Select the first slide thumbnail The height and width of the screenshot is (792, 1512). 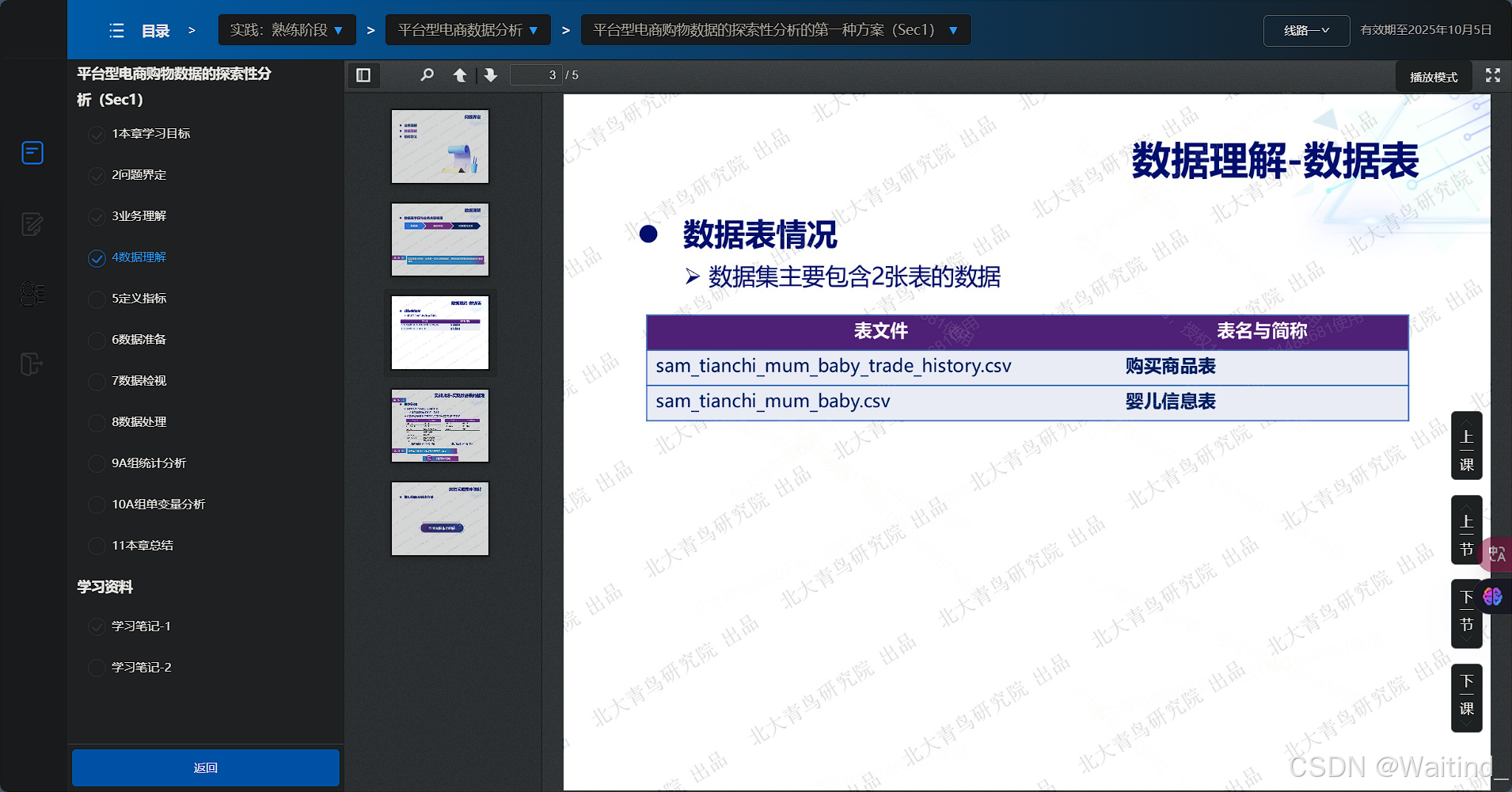[440, 147]
